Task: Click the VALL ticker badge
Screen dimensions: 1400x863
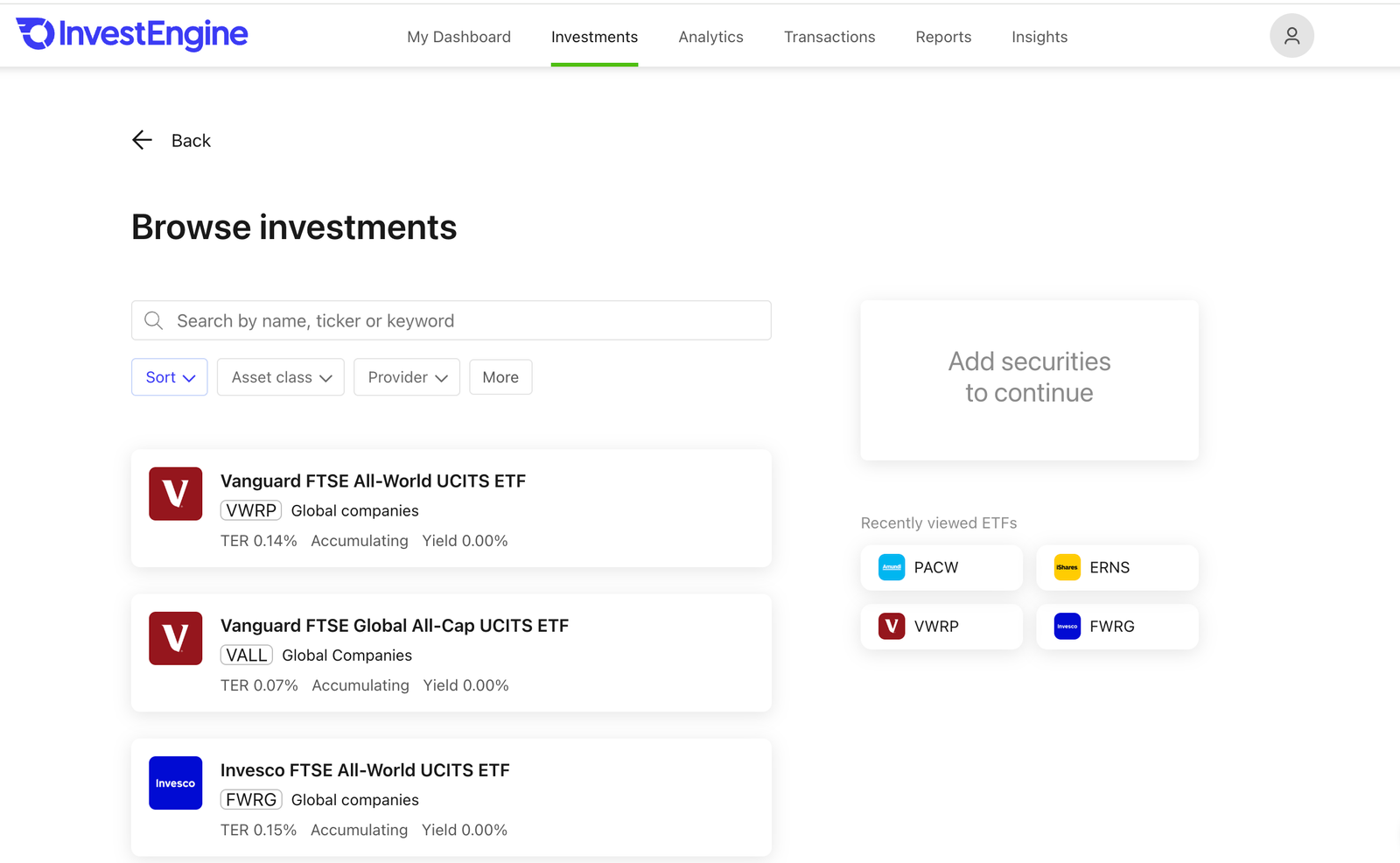Action: coord(247,655)
